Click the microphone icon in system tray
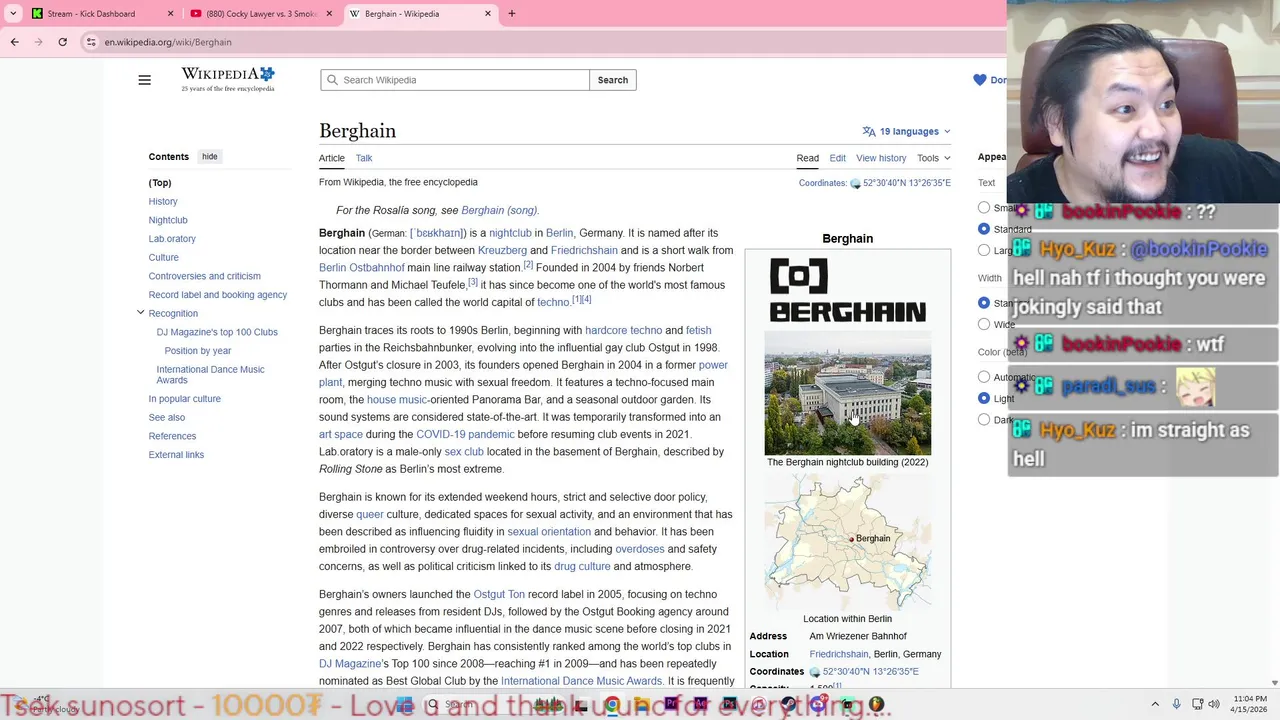The height and width of the screenshot is (720, 1280). [1177, 705]
